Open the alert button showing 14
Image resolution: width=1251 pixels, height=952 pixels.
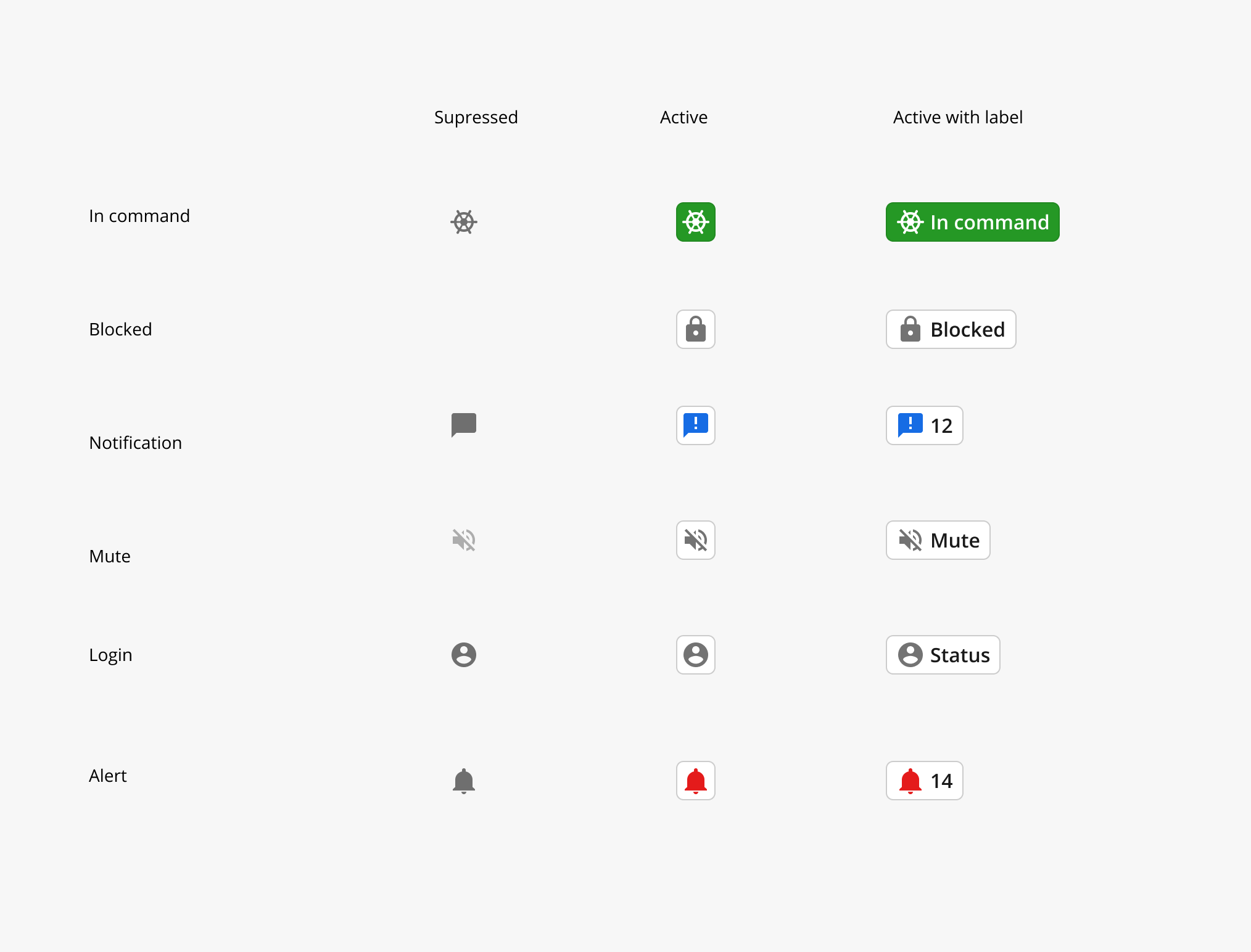925,781
